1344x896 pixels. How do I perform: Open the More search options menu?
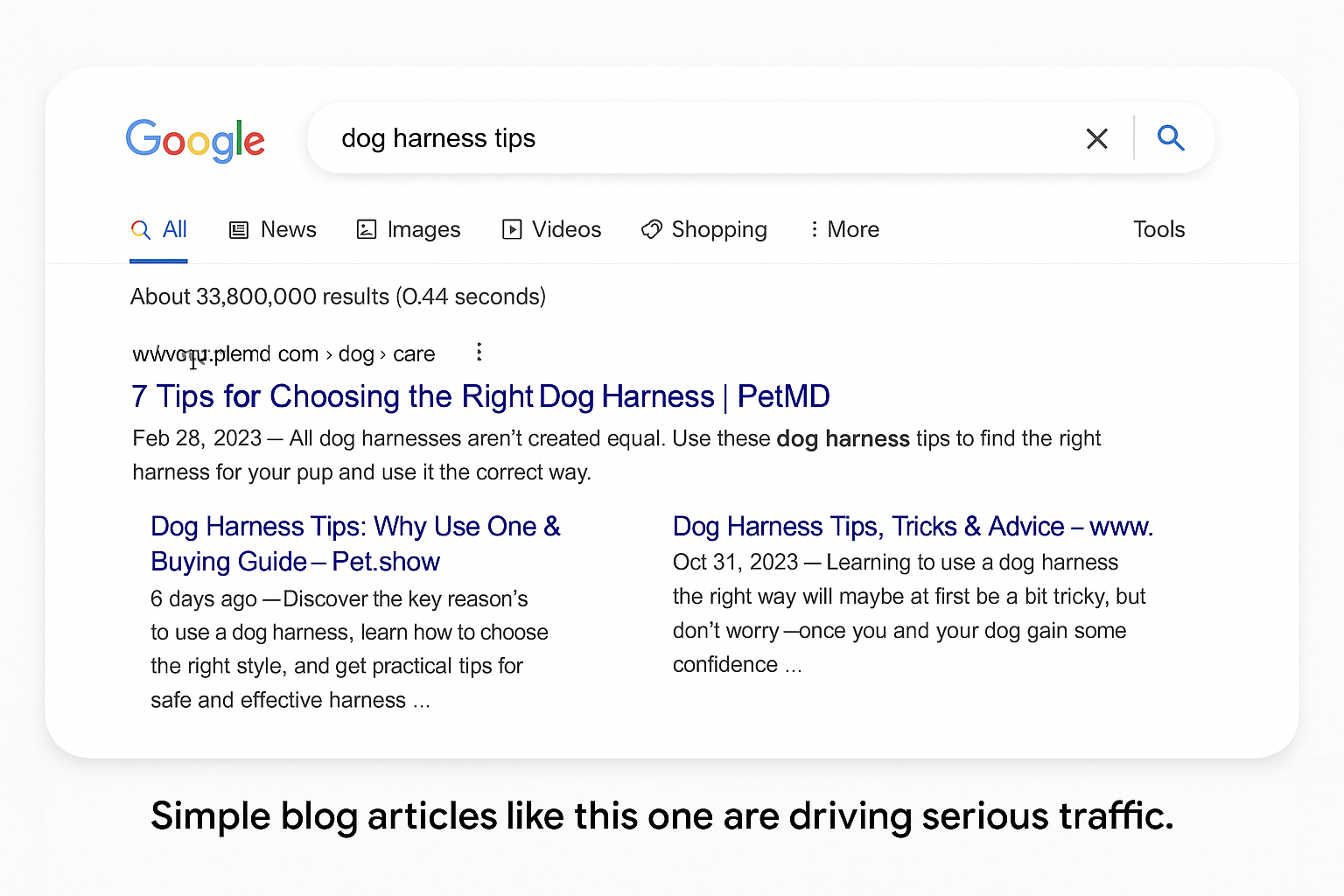(844, 229)
